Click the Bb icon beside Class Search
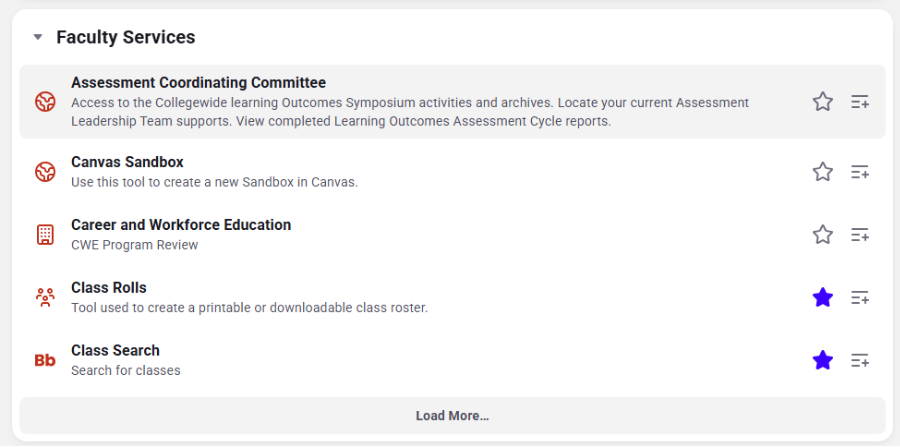This screenshot has height=447, width=900. [x=45, y=360]
